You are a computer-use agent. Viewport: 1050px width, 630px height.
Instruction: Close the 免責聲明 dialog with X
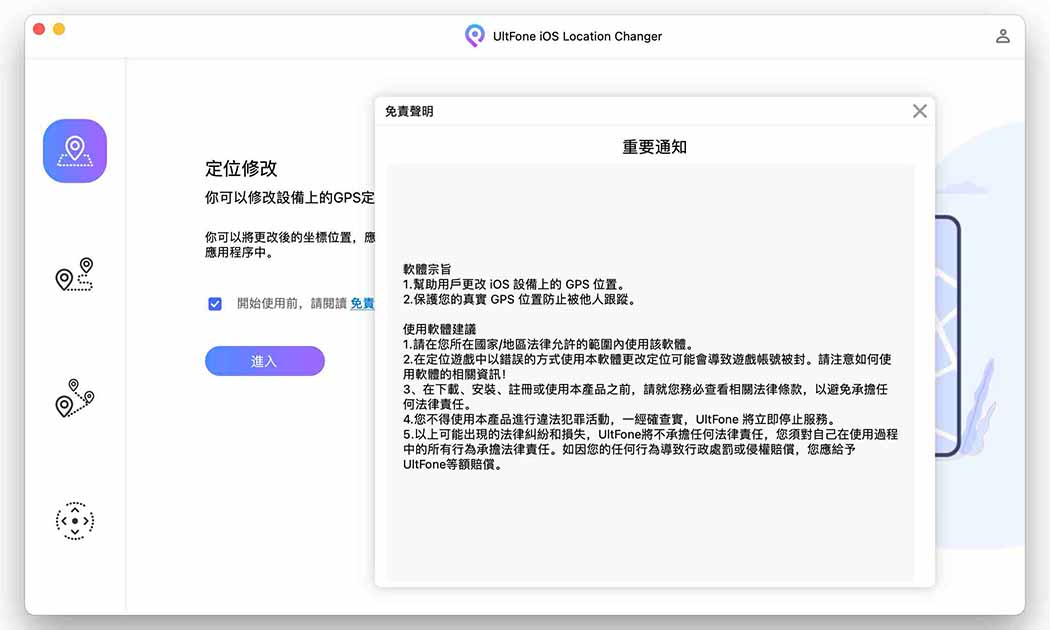click(x=919, y=111)
